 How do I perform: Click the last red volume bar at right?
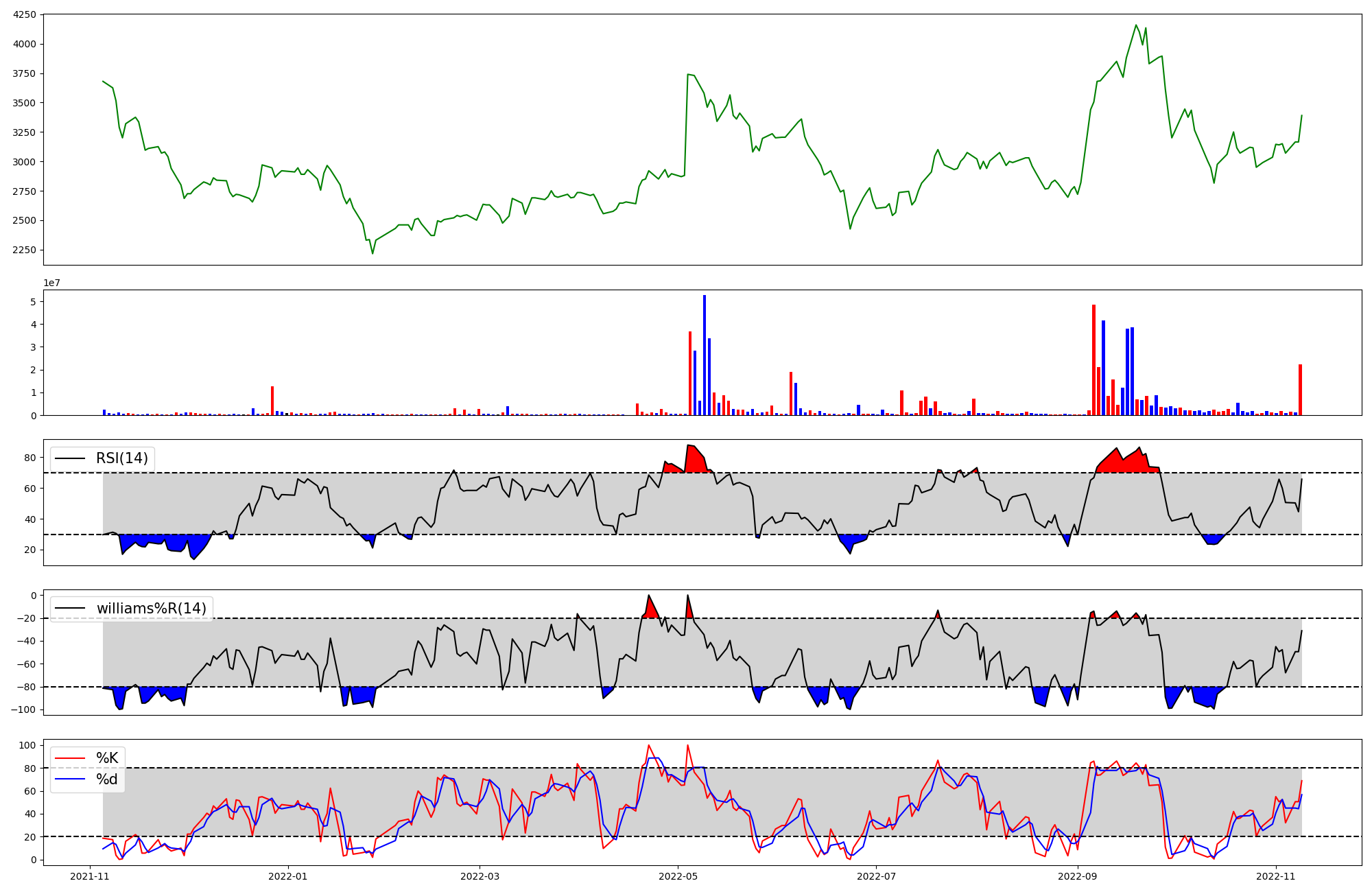(x=1300, y=391)
